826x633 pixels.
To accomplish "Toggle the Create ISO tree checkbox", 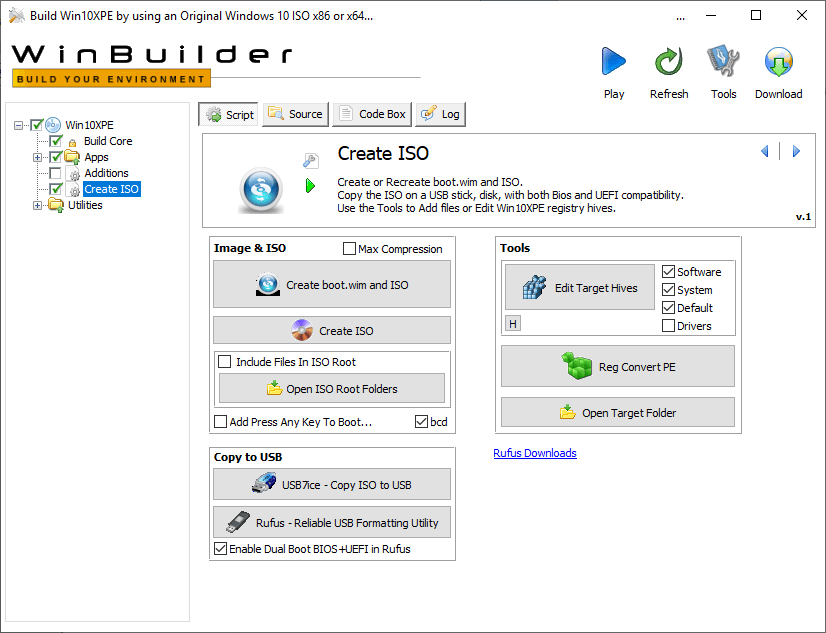I will click(x=56, y=189).
